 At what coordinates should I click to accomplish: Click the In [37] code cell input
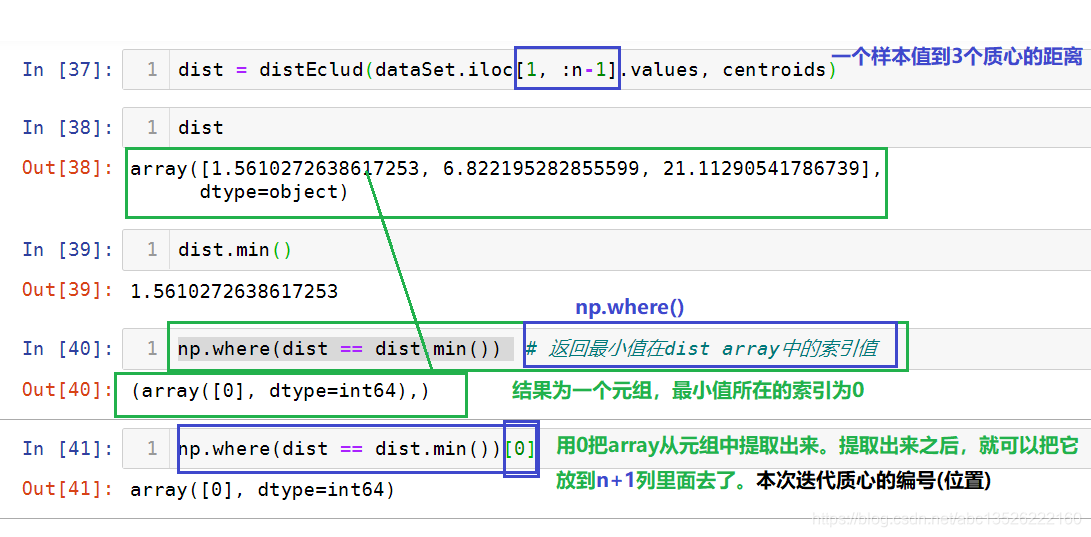pos(606,70)
